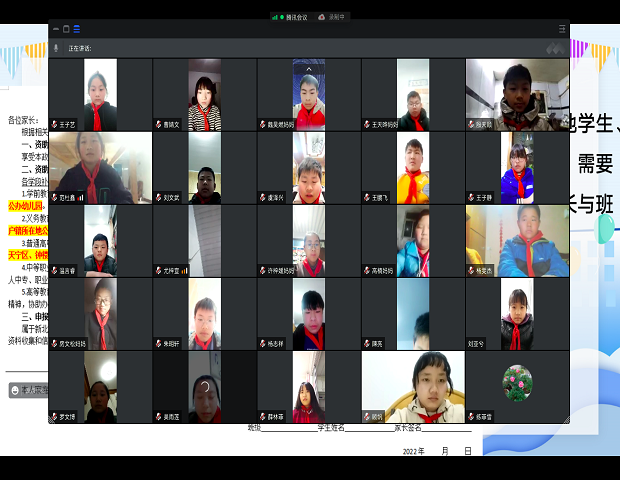Check the green network signal bars icon

[x=275, y=17]
